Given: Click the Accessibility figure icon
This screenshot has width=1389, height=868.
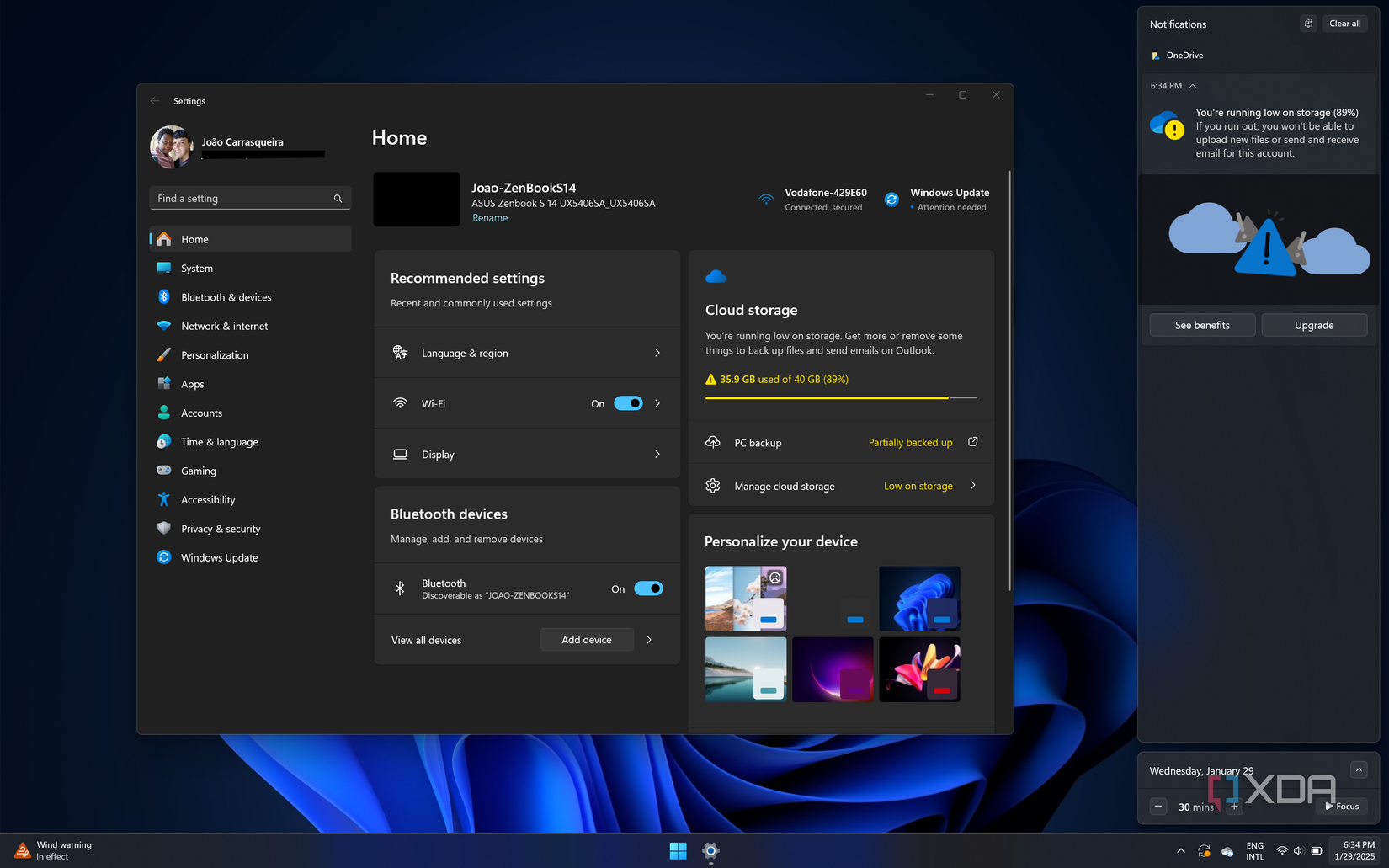Looking at the screenshot, I should [x=164, y=500].
